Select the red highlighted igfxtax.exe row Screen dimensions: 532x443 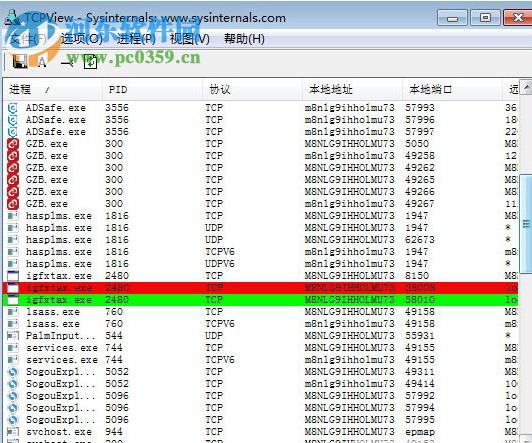pyautogui.click(x=261, y=288)
